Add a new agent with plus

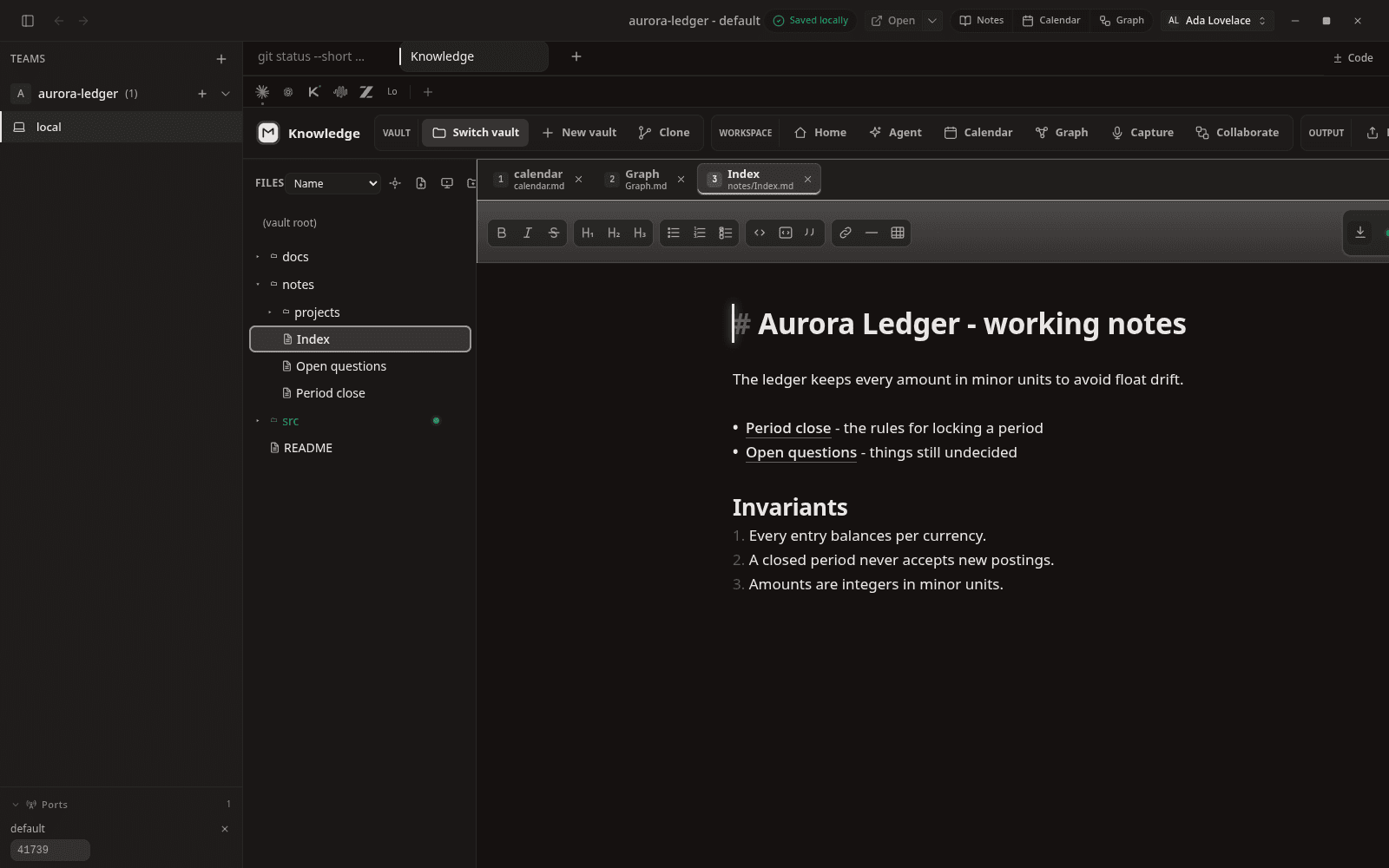click(427, 92)
